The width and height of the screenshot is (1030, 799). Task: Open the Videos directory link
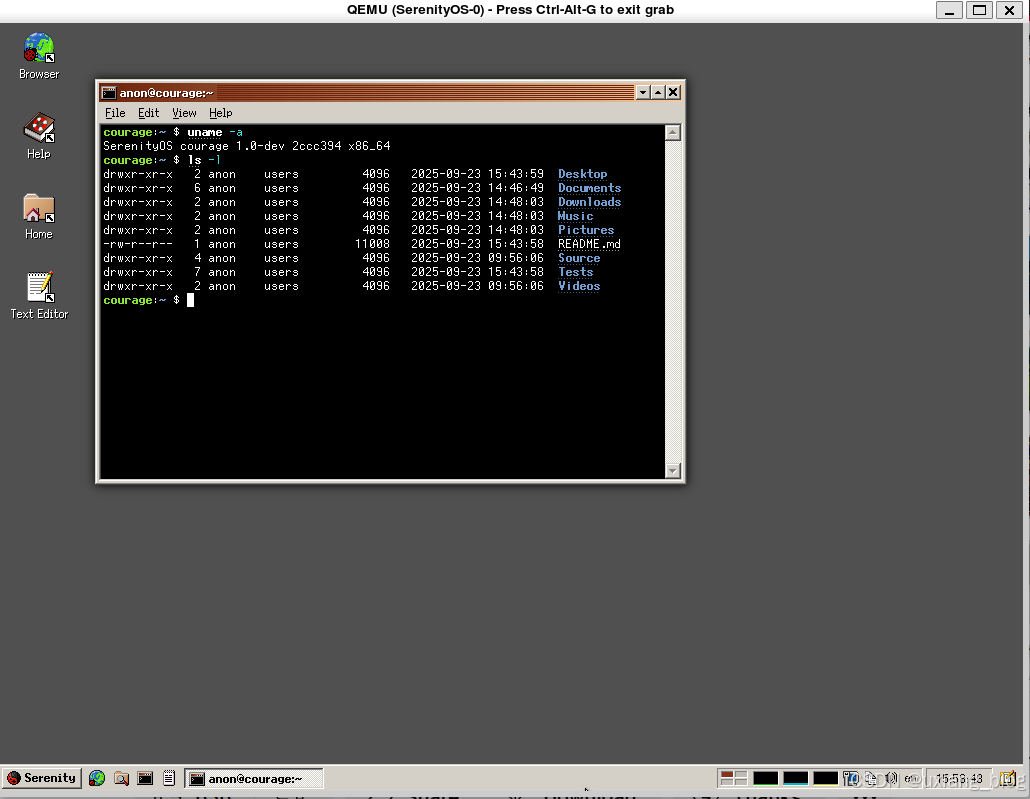(x=579, y=286)
